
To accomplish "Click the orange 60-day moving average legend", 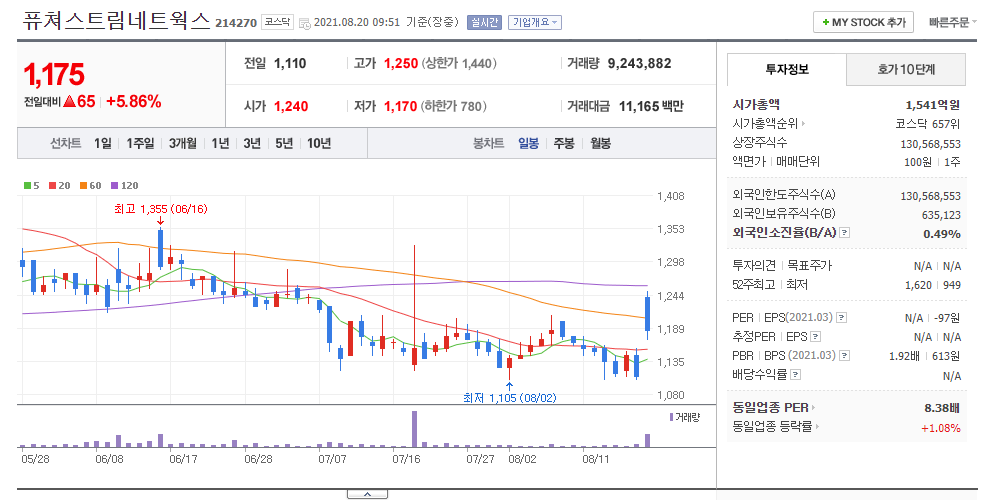I will point(90,185).
